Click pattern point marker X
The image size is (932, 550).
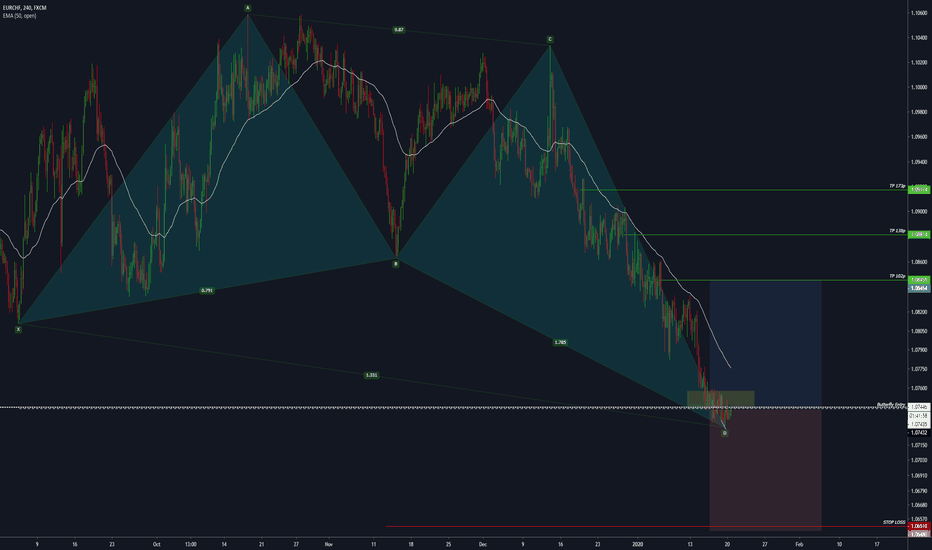(x=18, y=328)
